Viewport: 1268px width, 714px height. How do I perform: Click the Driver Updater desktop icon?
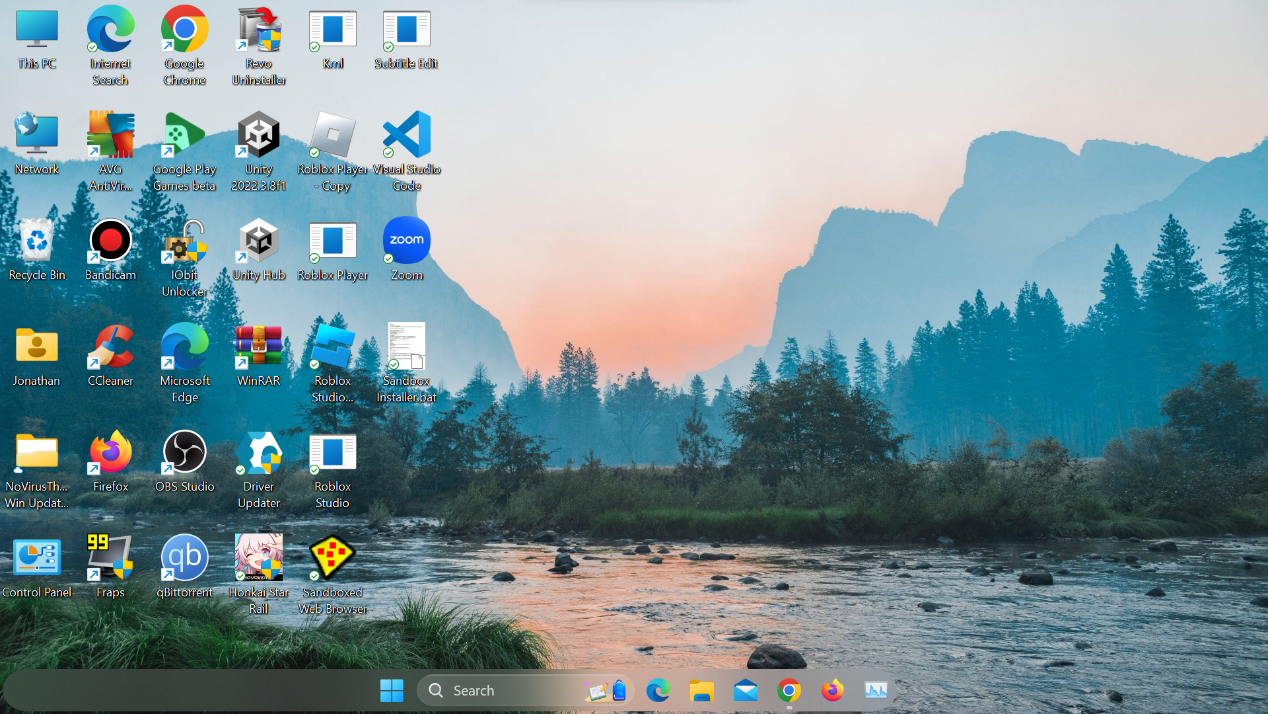coord(259,469)
